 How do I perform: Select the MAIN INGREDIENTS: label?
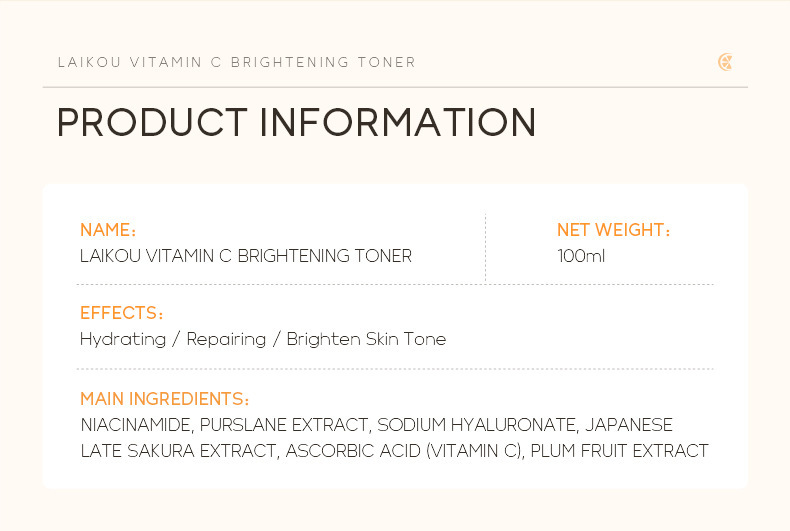[165, 399]
